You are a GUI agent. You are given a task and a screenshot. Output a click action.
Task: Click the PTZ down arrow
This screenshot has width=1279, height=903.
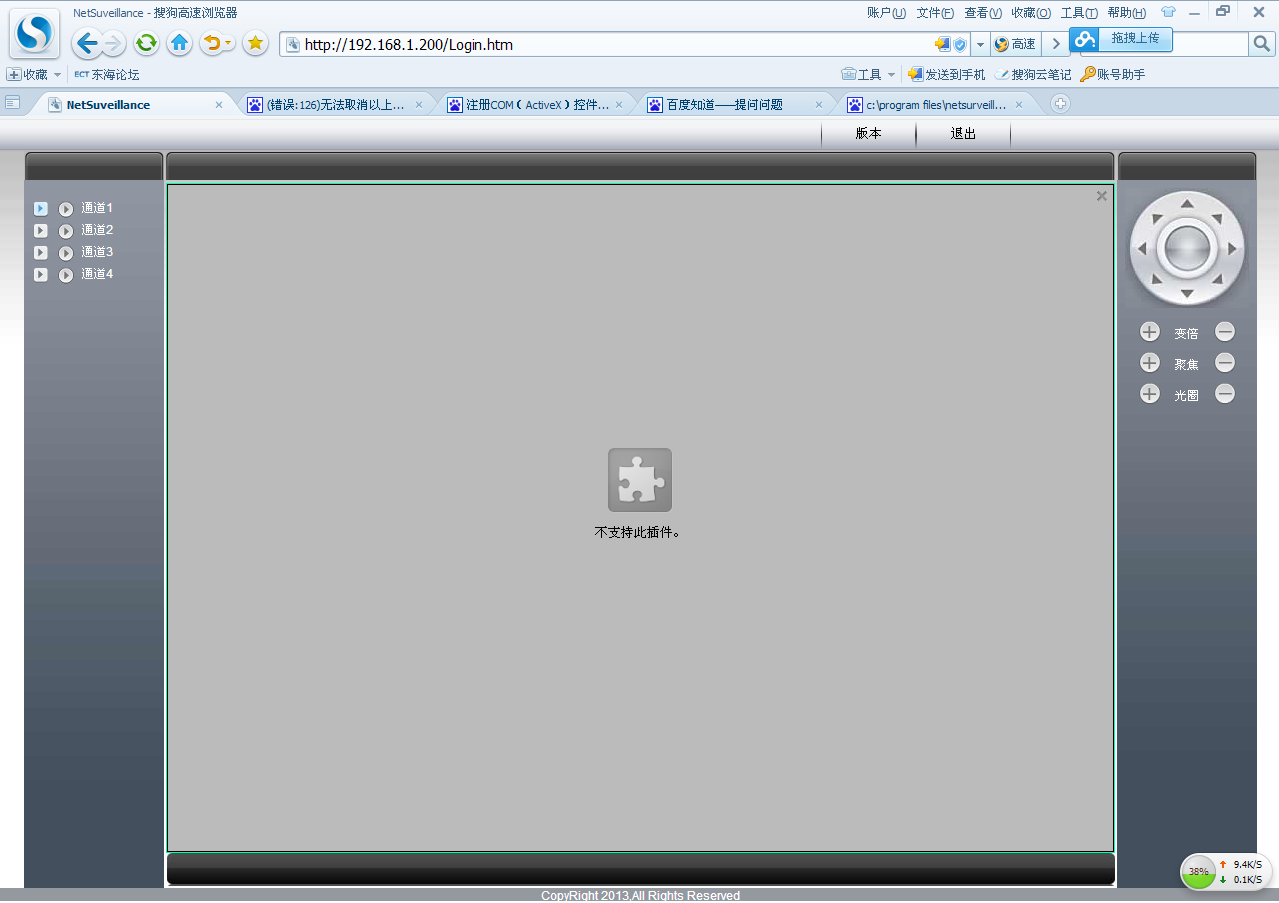1187,294
